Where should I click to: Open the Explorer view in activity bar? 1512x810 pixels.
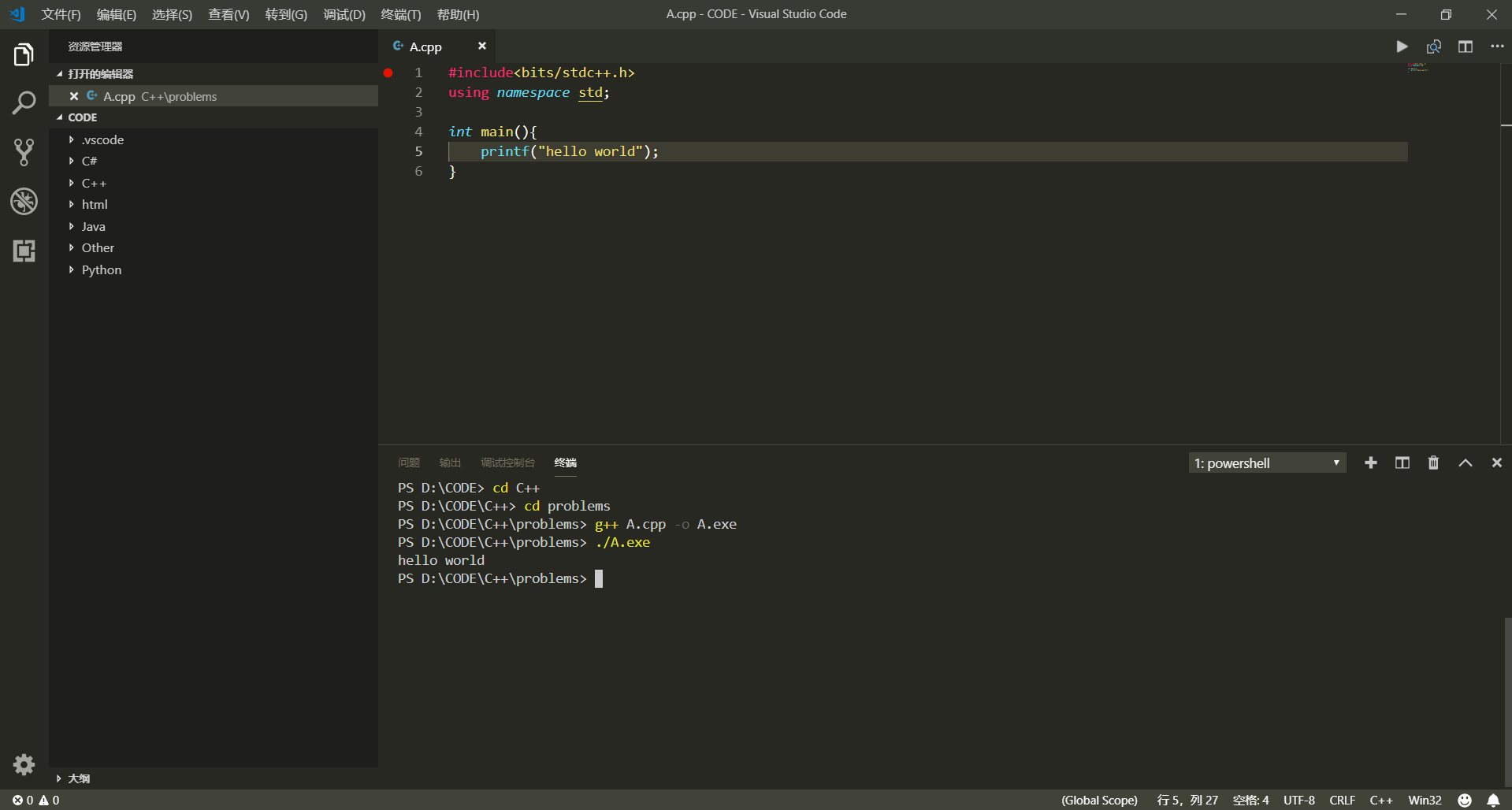24,54
